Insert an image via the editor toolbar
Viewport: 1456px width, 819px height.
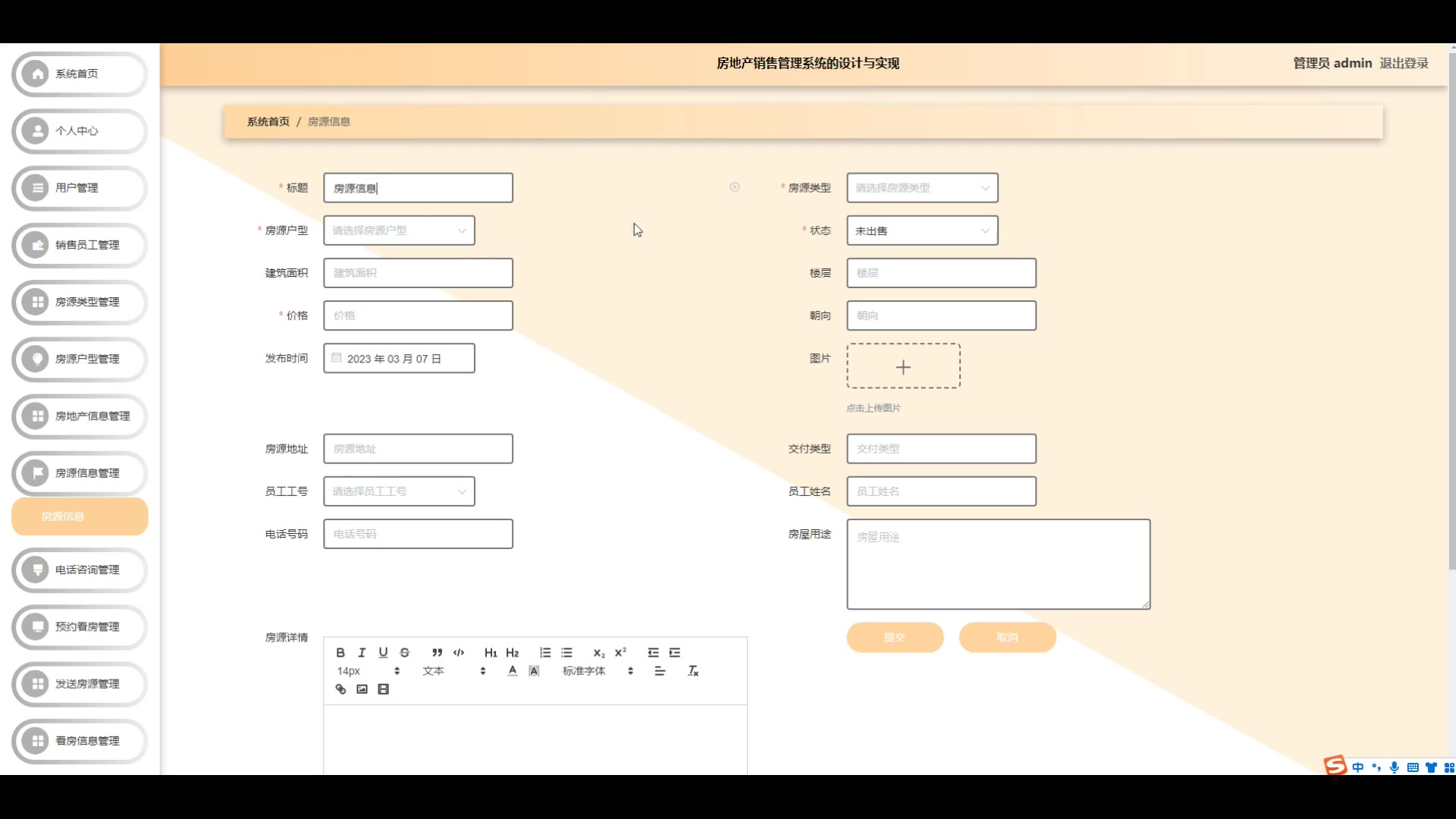(x=362, y=689)
